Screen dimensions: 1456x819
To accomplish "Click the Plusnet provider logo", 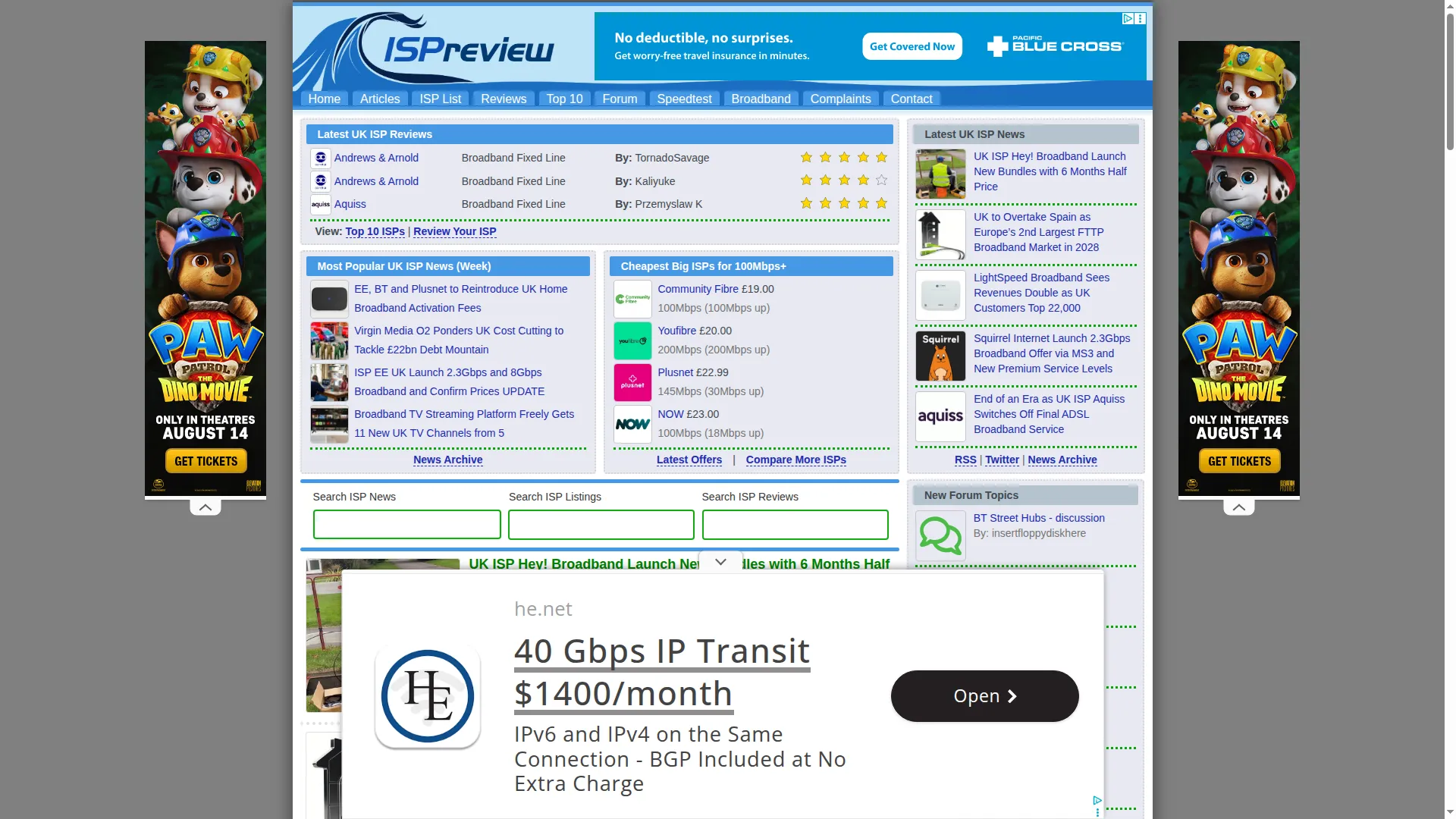I will point(632,382).
